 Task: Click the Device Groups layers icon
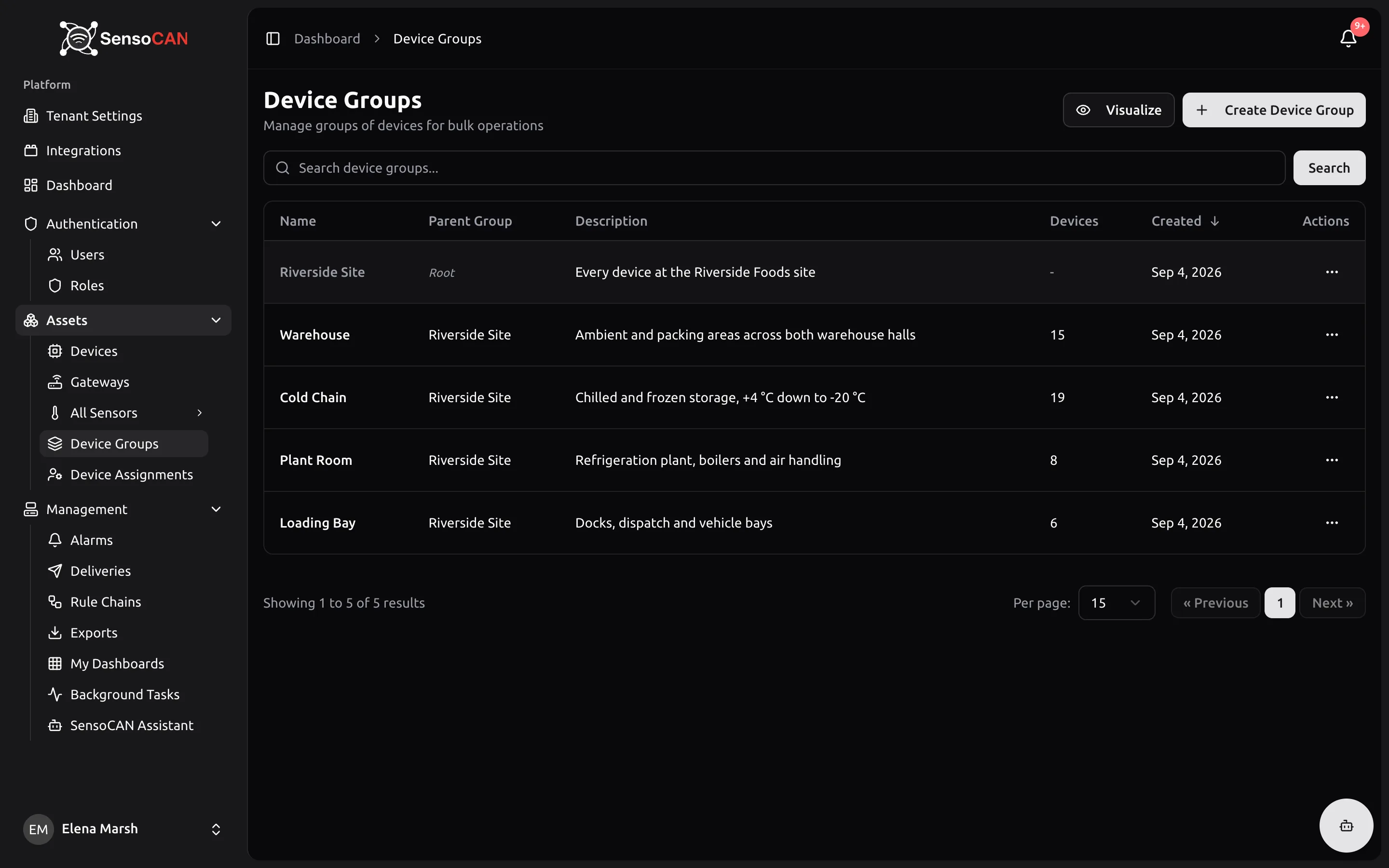pos(55,444)
